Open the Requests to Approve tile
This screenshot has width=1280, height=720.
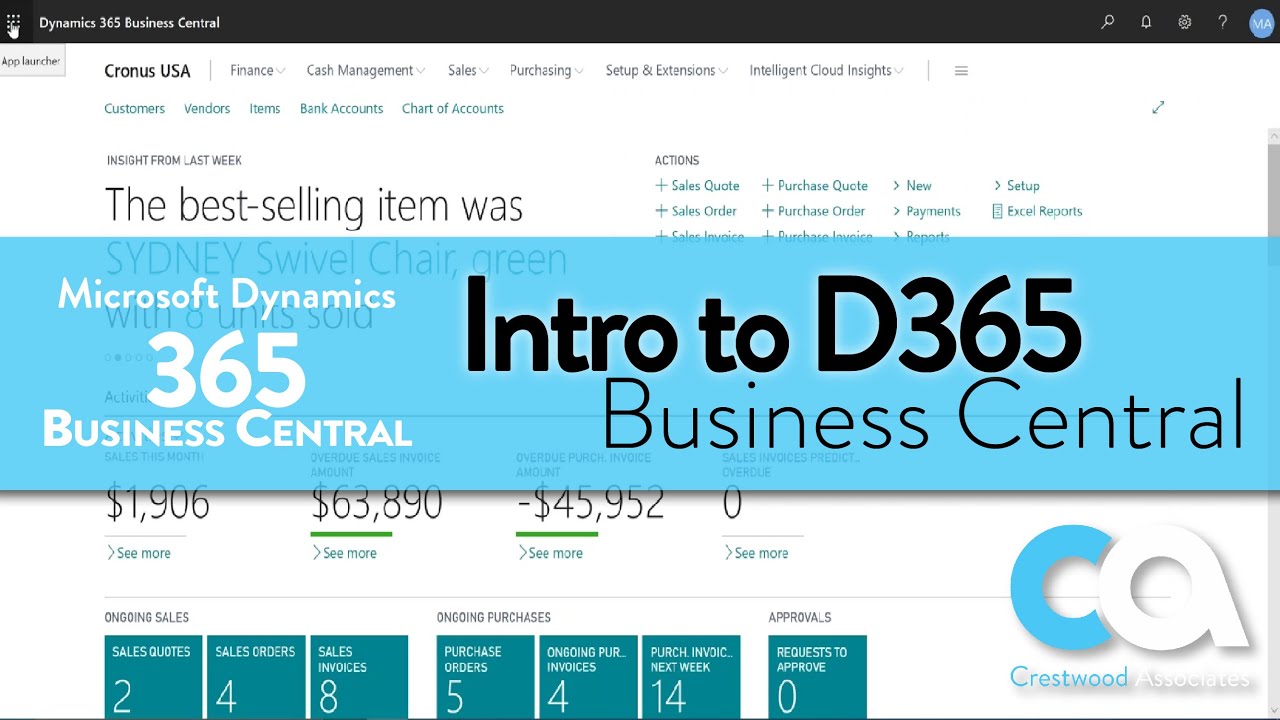[x=818, y=677]
